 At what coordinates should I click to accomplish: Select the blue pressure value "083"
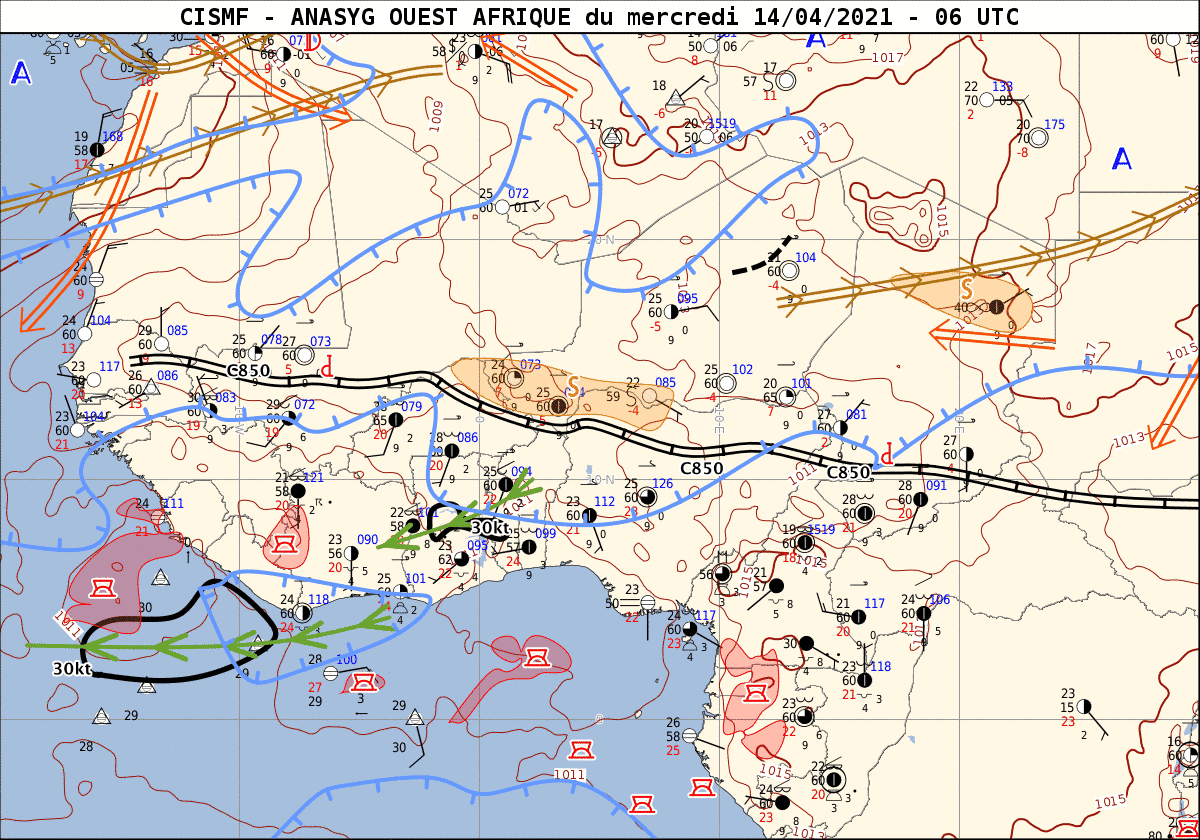[x=226, y=398]
